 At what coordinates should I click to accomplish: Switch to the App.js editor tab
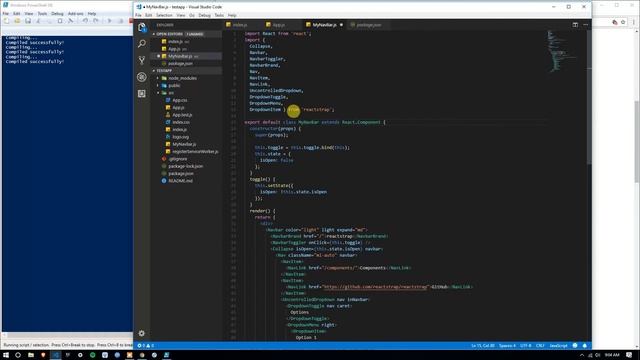pos(279,25)
